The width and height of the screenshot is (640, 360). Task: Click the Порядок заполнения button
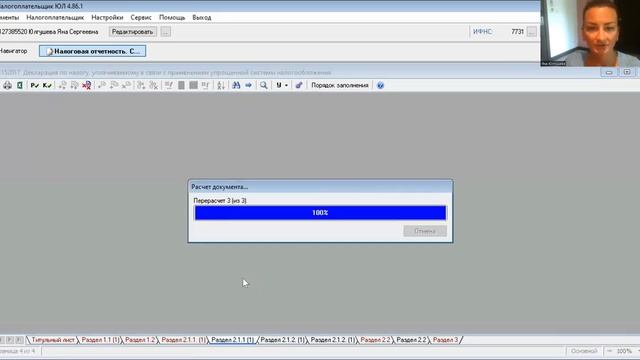pos(340,85)
